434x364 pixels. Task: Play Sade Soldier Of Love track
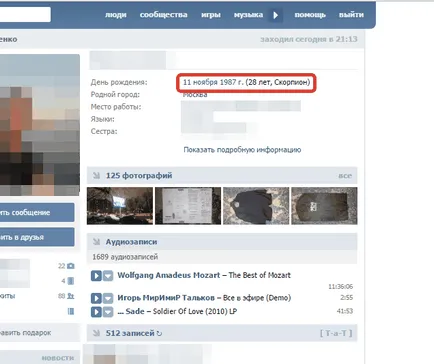point(96,312)
